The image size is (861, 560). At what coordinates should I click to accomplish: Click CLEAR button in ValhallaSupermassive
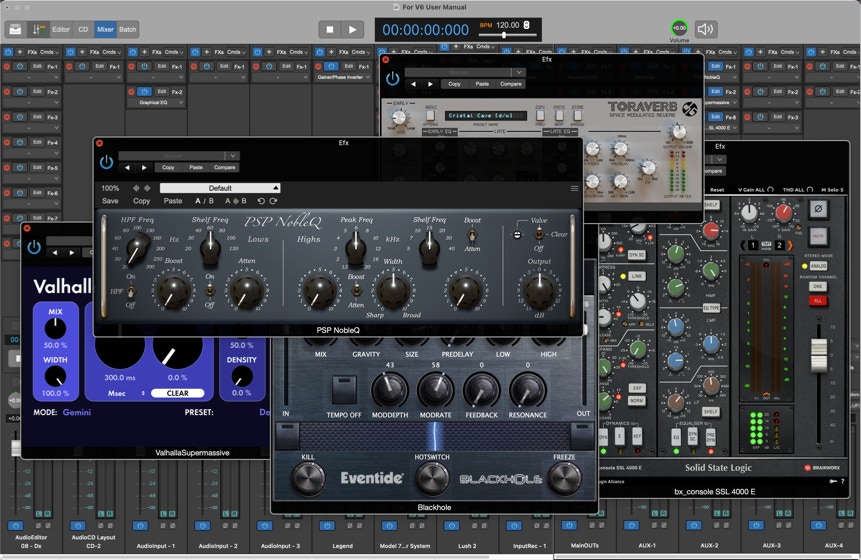coord(177,393)
